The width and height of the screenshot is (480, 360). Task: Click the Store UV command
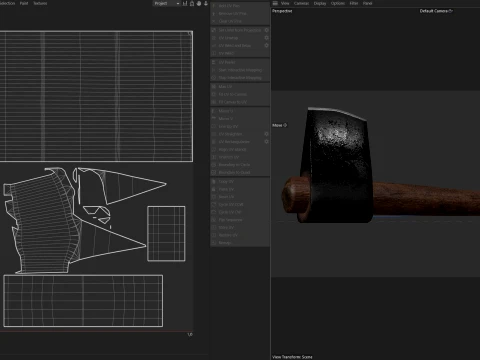226,228
